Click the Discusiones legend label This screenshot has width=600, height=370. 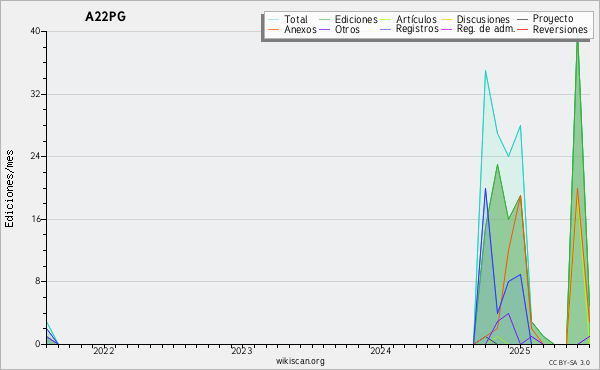pos(483,19)
